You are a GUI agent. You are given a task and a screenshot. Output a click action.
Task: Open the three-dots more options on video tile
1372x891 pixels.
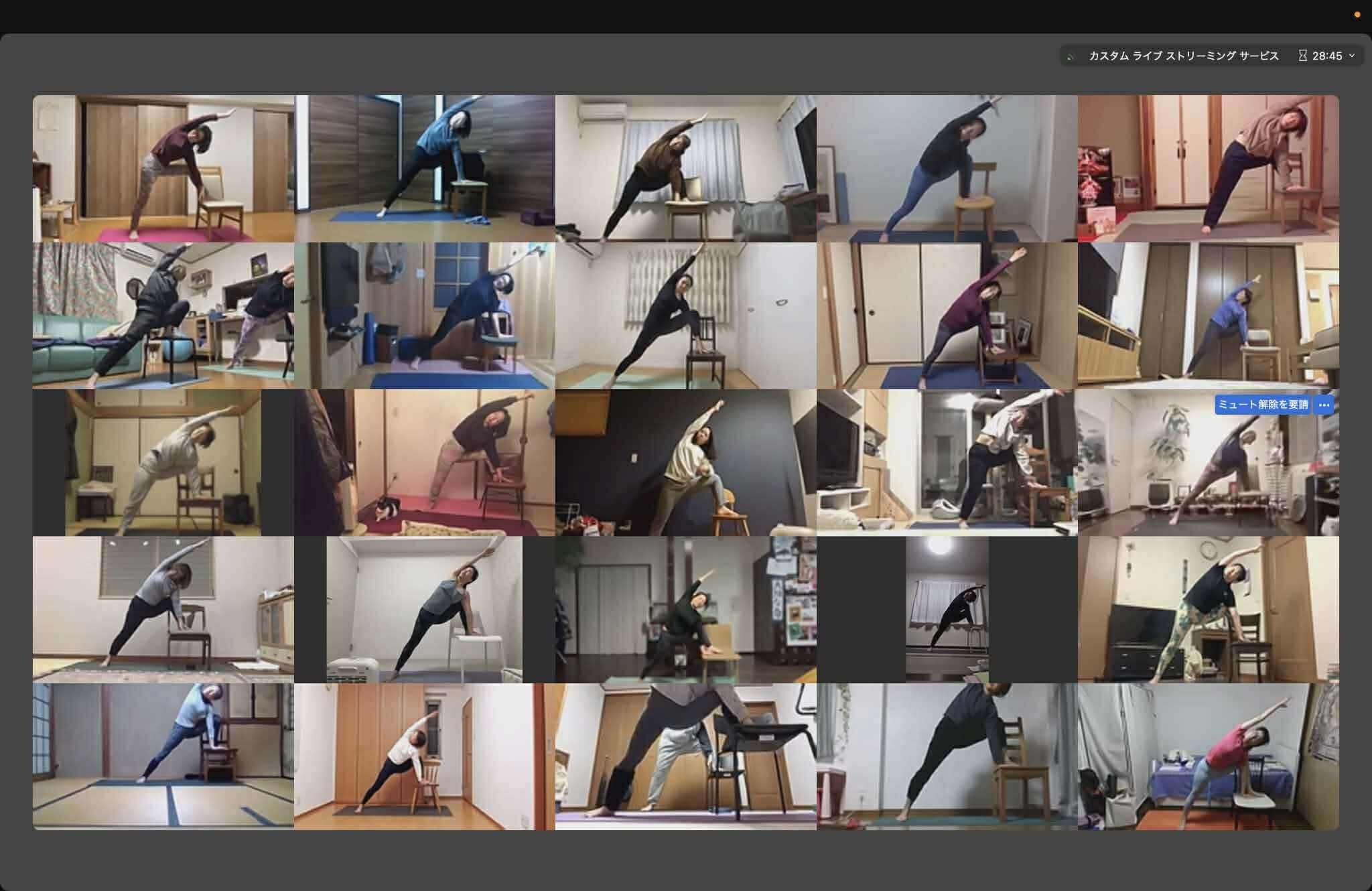tap(1324, 405)
